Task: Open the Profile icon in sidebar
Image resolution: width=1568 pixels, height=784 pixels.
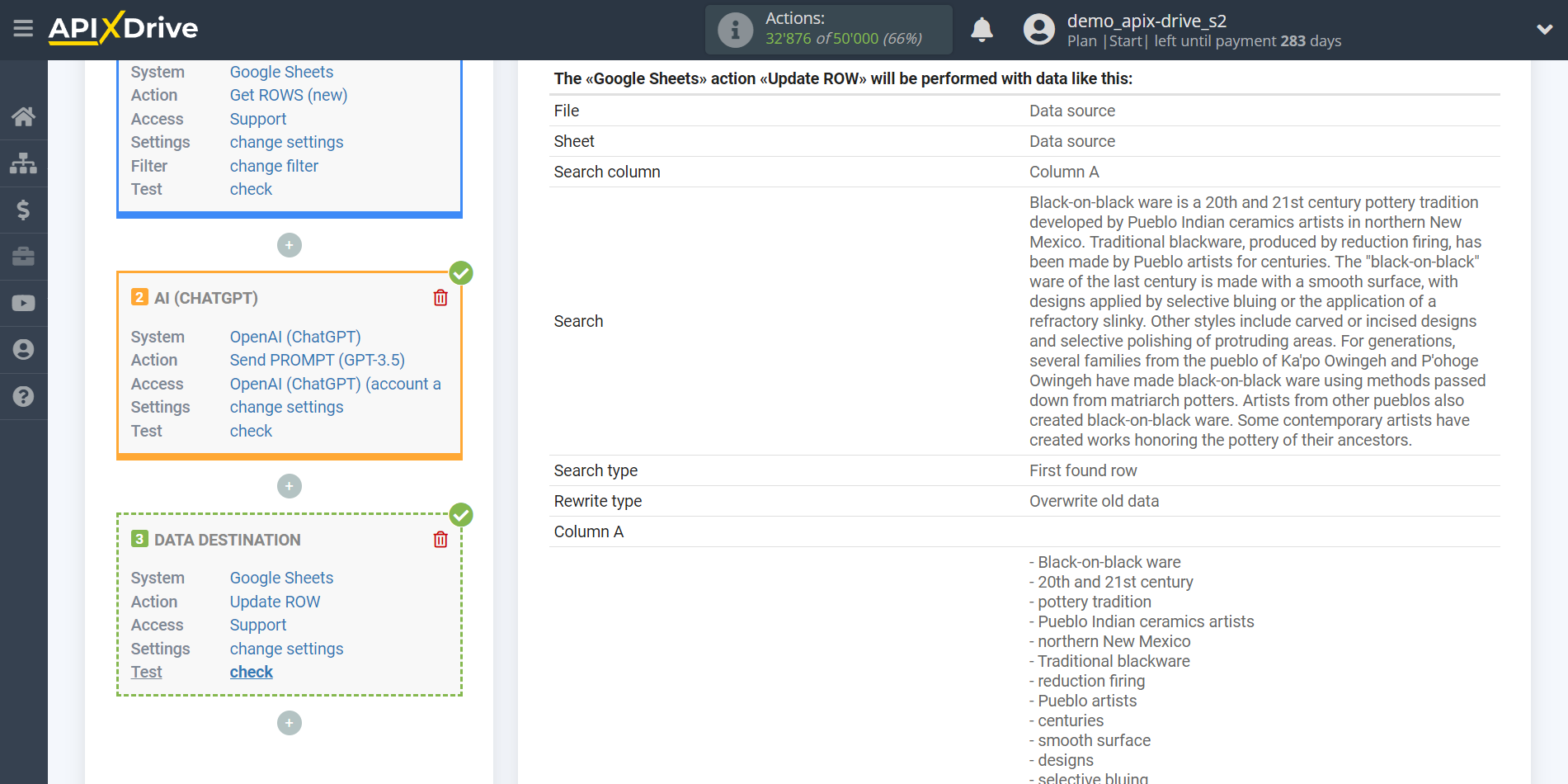Action: click(x=23, y=350)
